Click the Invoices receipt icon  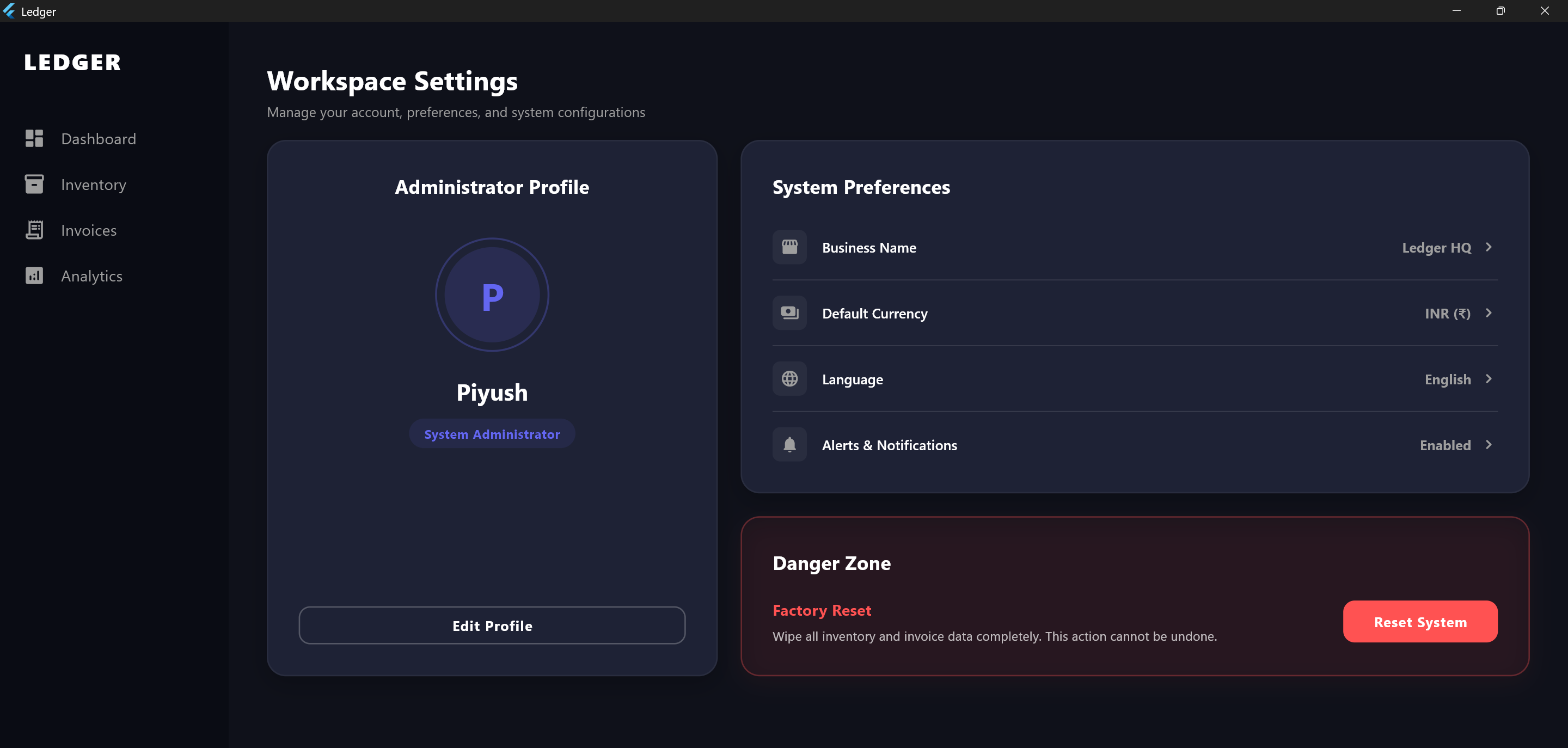pos(34,230)
